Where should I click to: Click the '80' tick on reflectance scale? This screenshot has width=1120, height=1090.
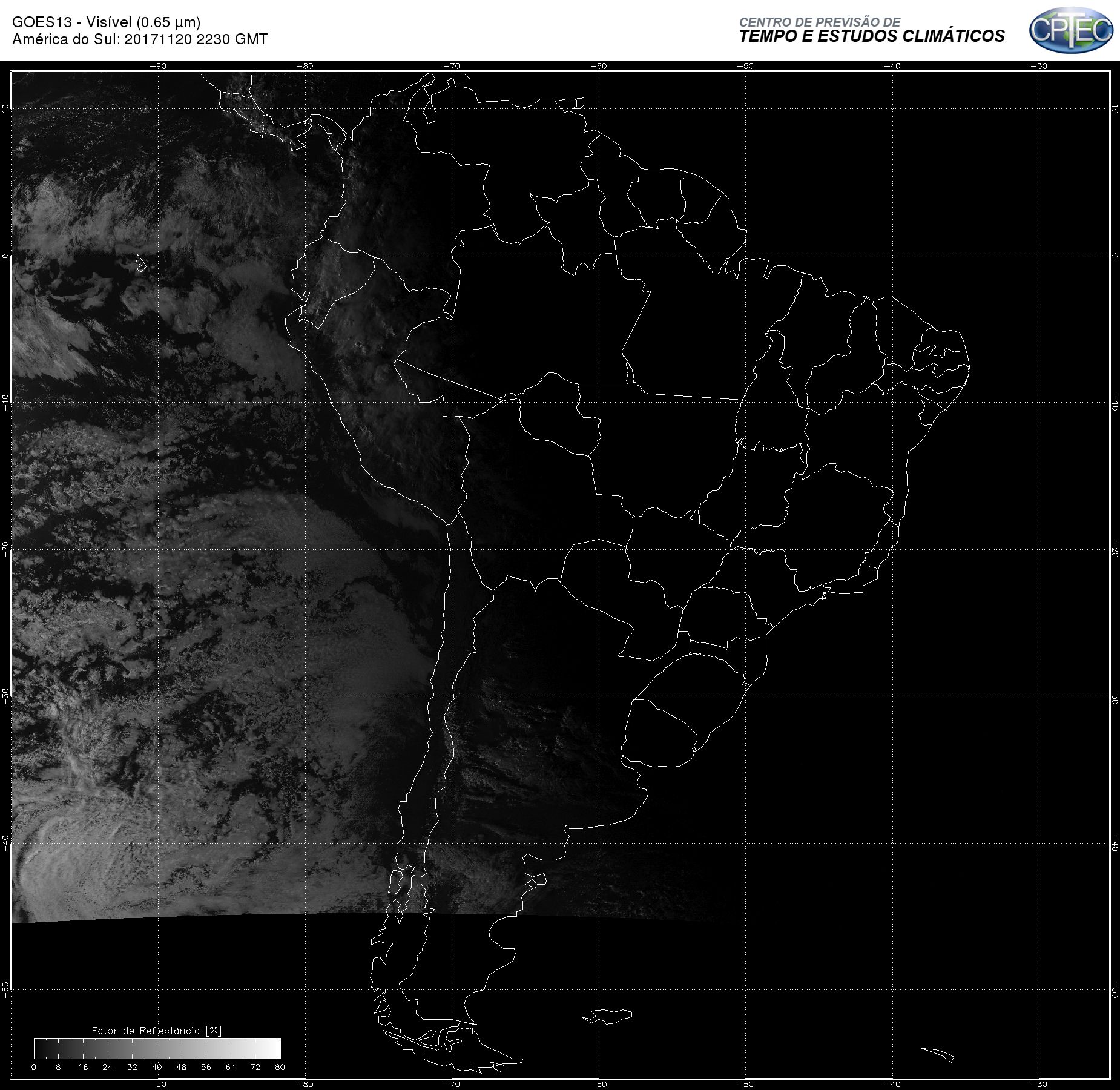pos(280,1067)
